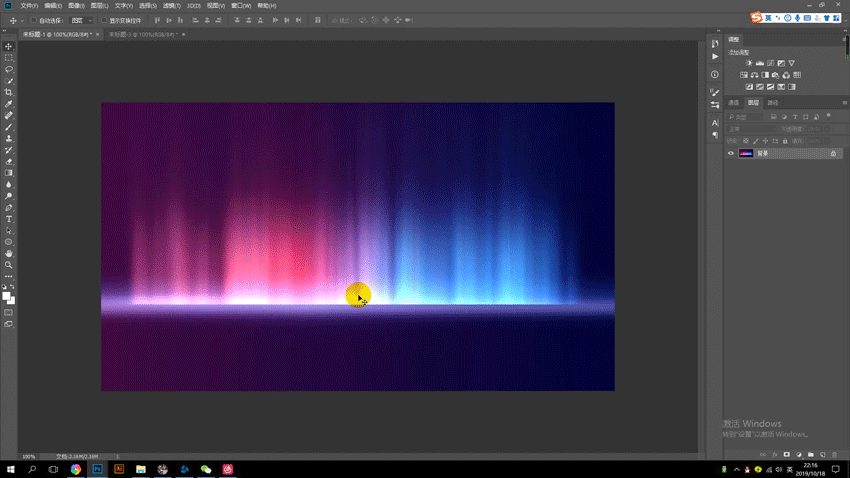Add a Curves adjustment
The image size is (850, 478).
[770, 63]
